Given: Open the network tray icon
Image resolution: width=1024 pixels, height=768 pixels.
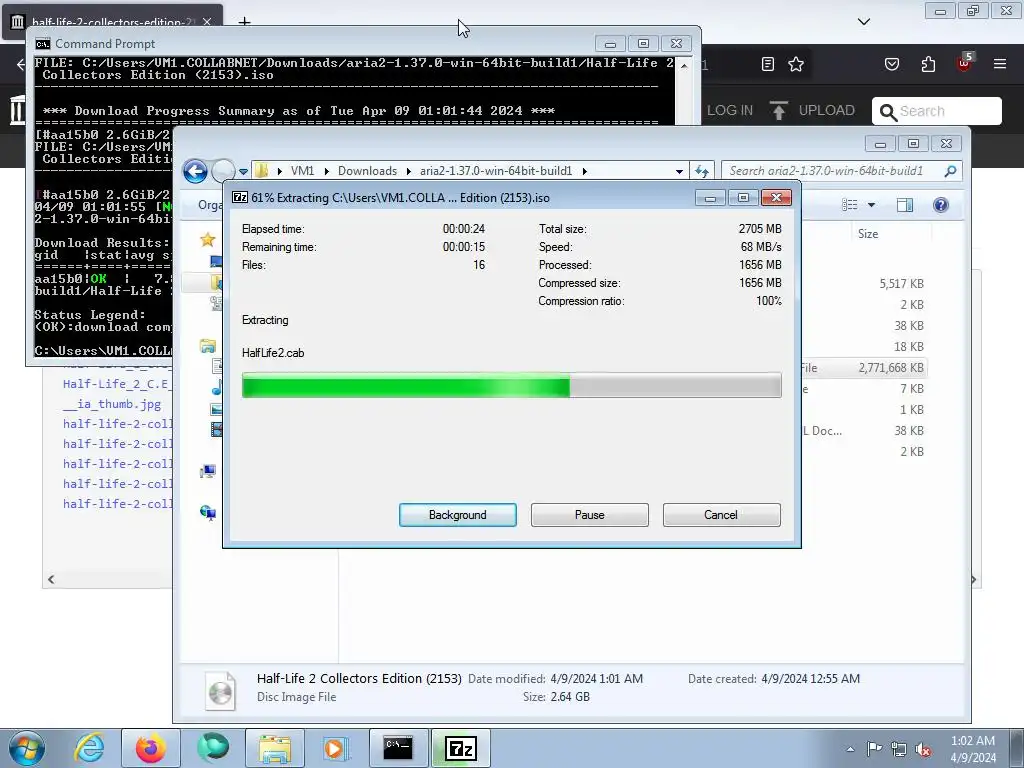Looking at the screenshot, I should [x=899, y=749].
